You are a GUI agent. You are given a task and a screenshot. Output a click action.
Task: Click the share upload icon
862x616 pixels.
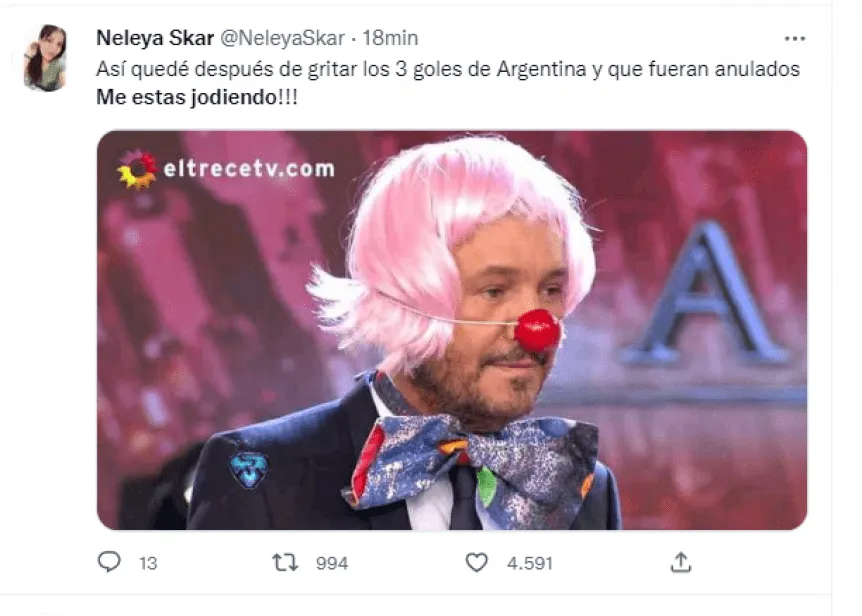(x=681, y=562)
